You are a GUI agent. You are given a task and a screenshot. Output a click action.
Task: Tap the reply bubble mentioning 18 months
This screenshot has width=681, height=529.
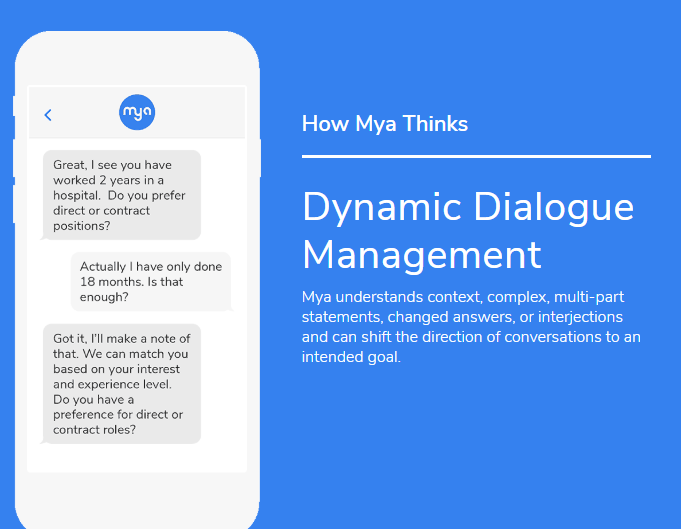151,282
